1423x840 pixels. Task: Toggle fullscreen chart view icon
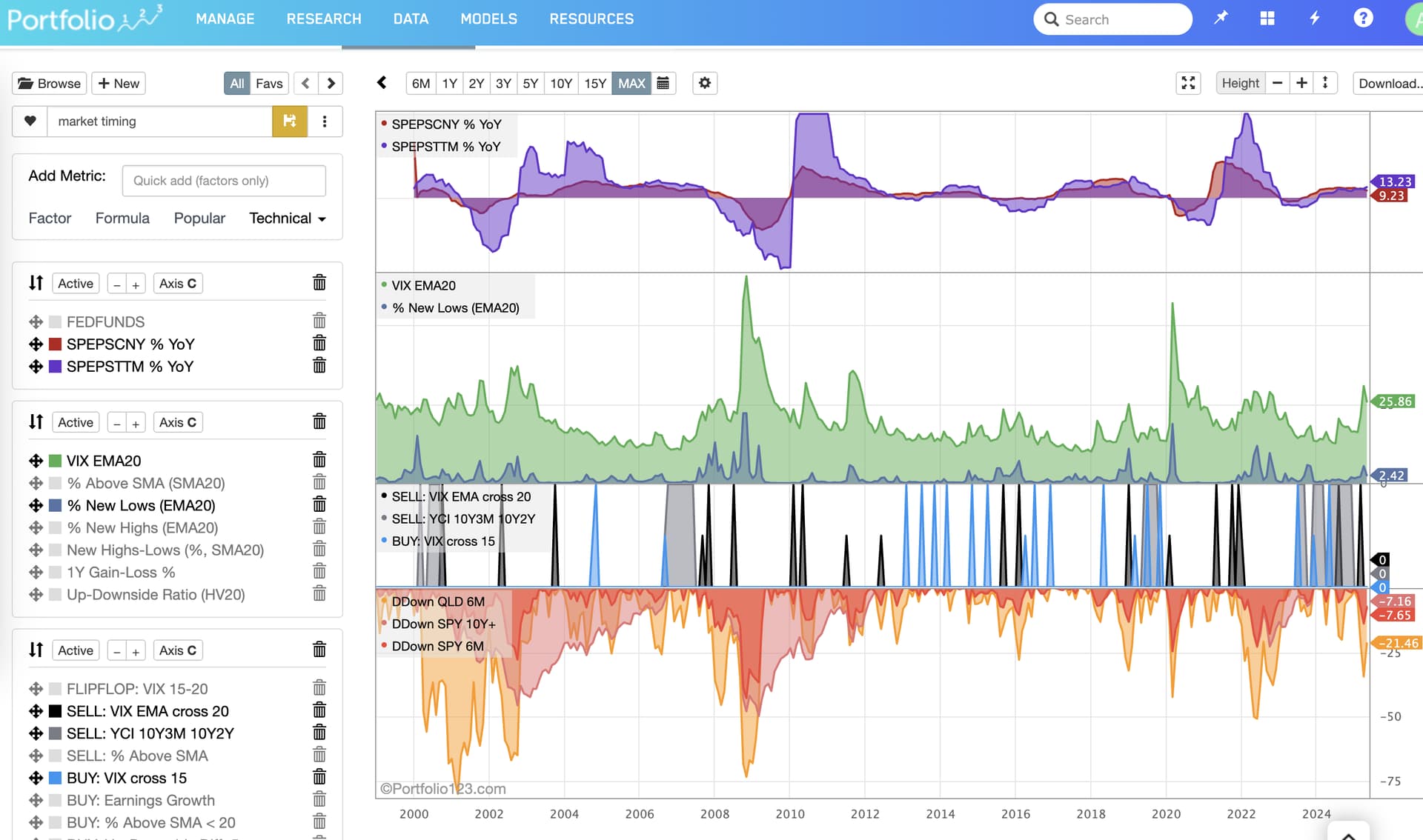[x=1188, y=83]
